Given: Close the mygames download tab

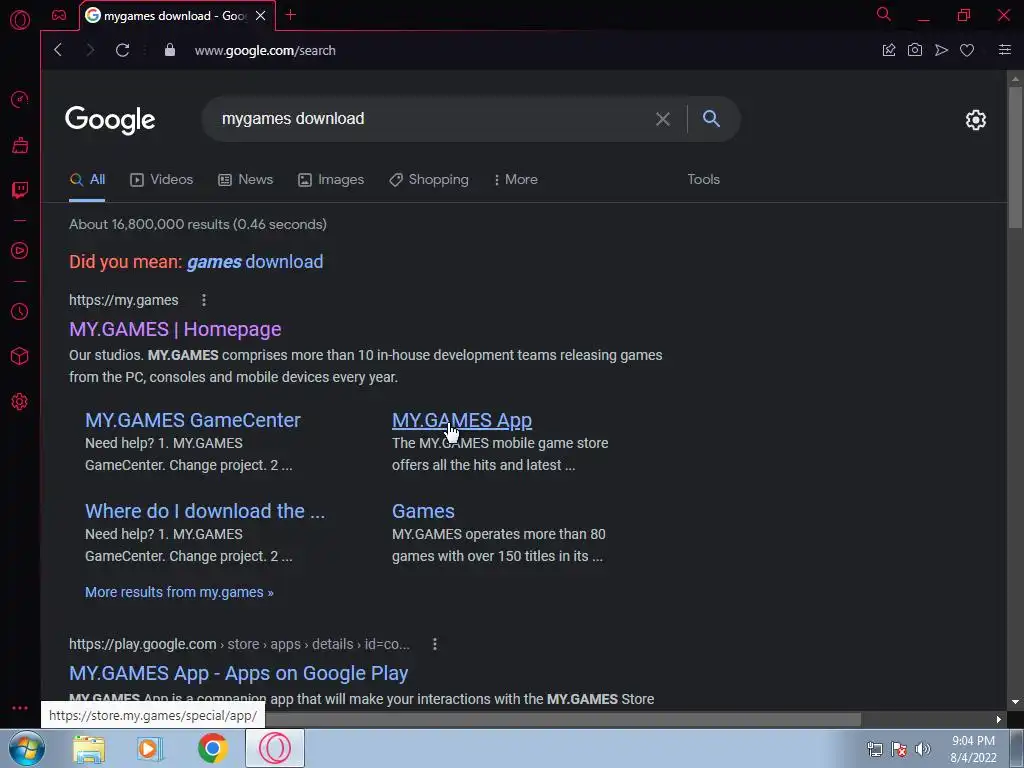Looking at the screenshot, I should [x=261, y=16].
